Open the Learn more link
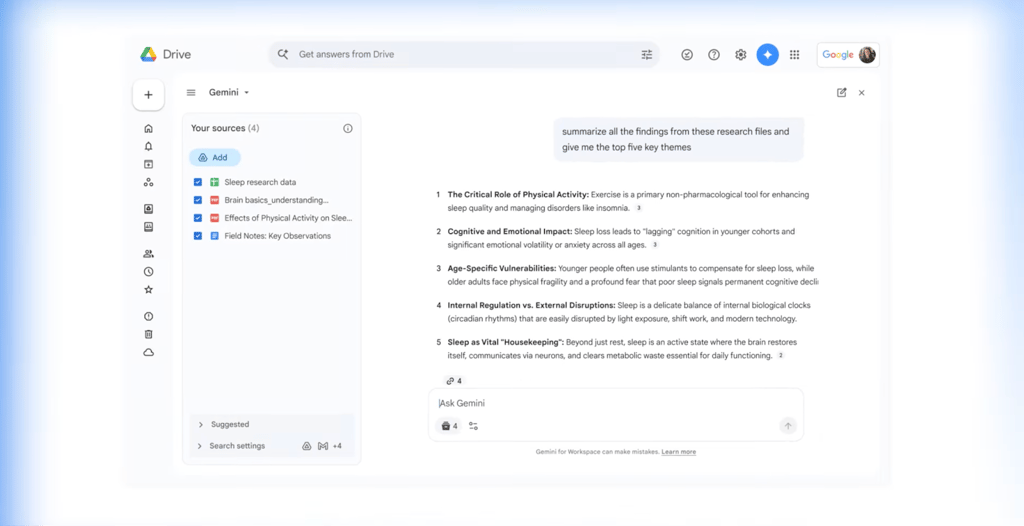The image size is (1024, 526). (x=679, y=452)
